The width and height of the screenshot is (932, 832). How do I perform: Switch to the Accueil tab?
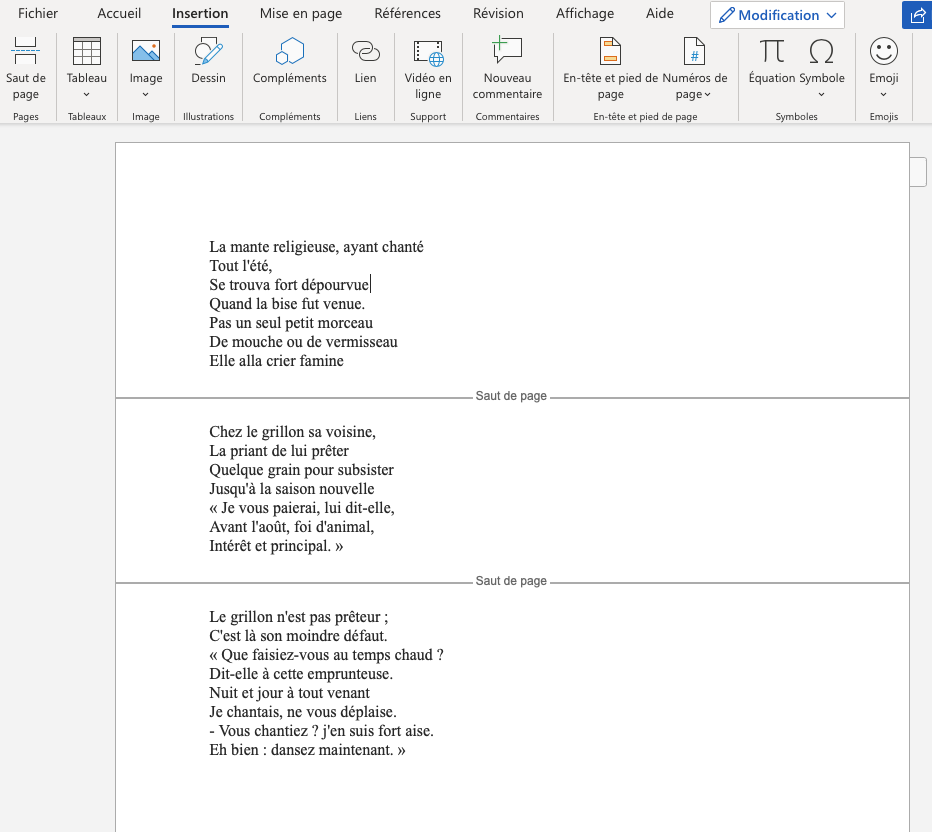119,14
